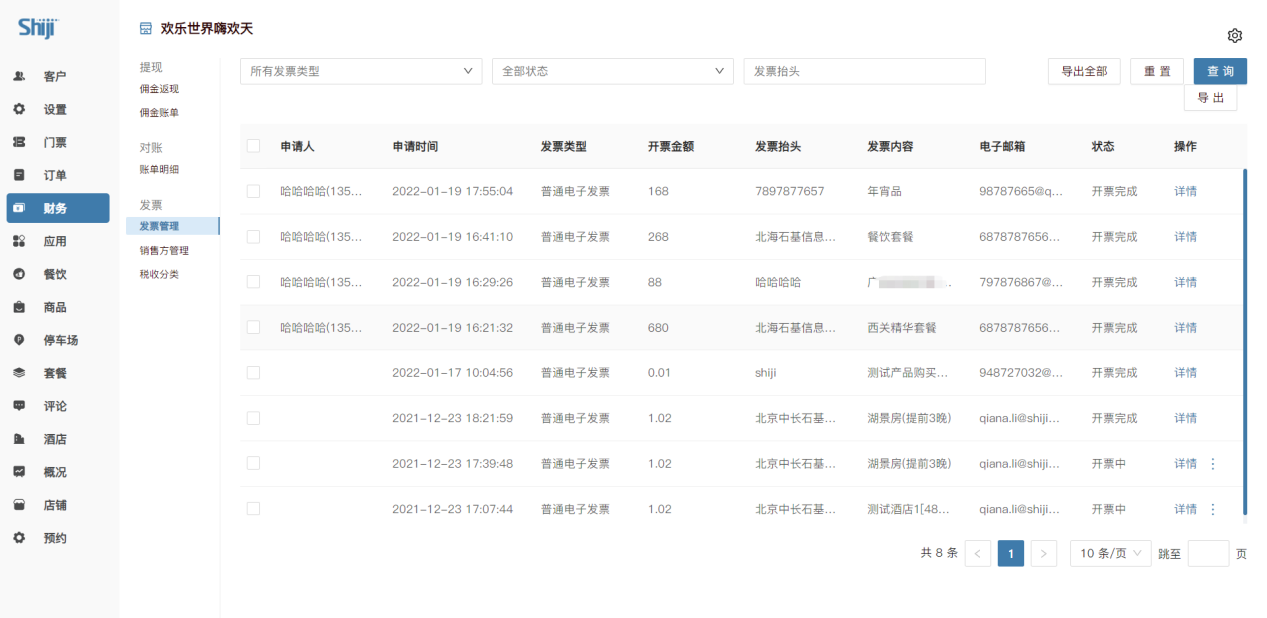
Task: Click the 门票 ticket icon in sidebar
Action: click(x=19, y=142)
